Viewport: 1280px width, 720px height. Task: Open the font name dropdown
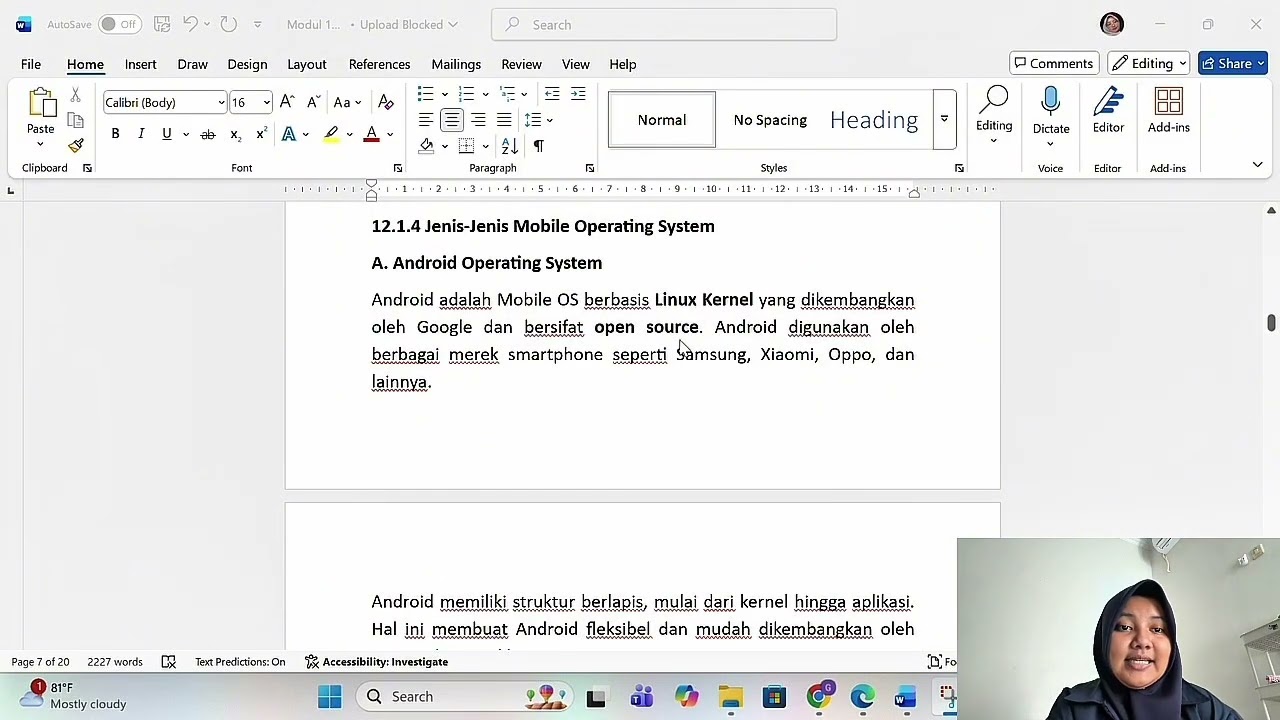[221, 102]
